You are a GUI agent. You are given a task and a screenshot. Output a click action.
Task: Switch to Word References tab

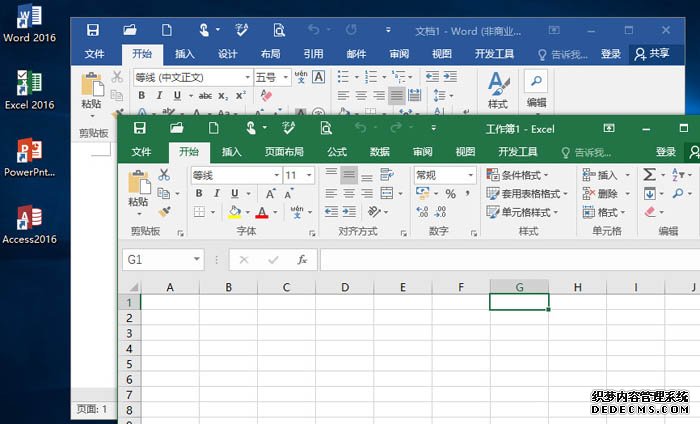[313, 54]
